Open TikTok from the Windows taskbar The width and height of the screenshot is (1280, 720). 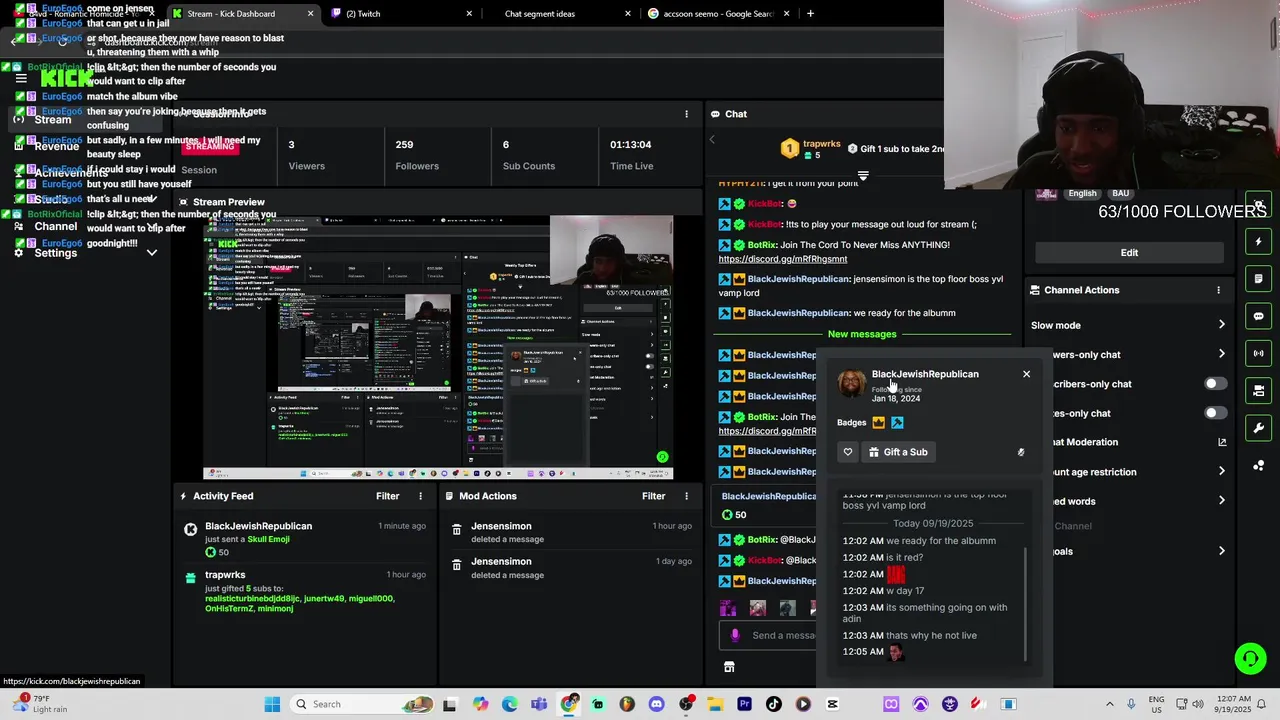point(773,704)
